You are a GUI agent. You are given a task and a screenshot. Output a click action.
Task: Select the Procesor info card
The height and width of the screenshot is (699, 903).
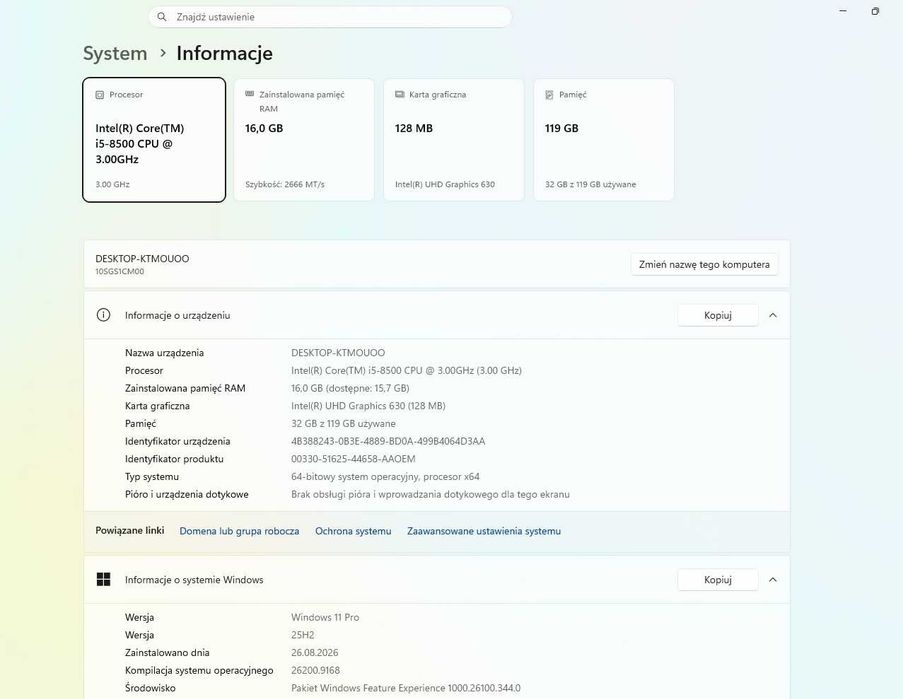tap(154, 140)
